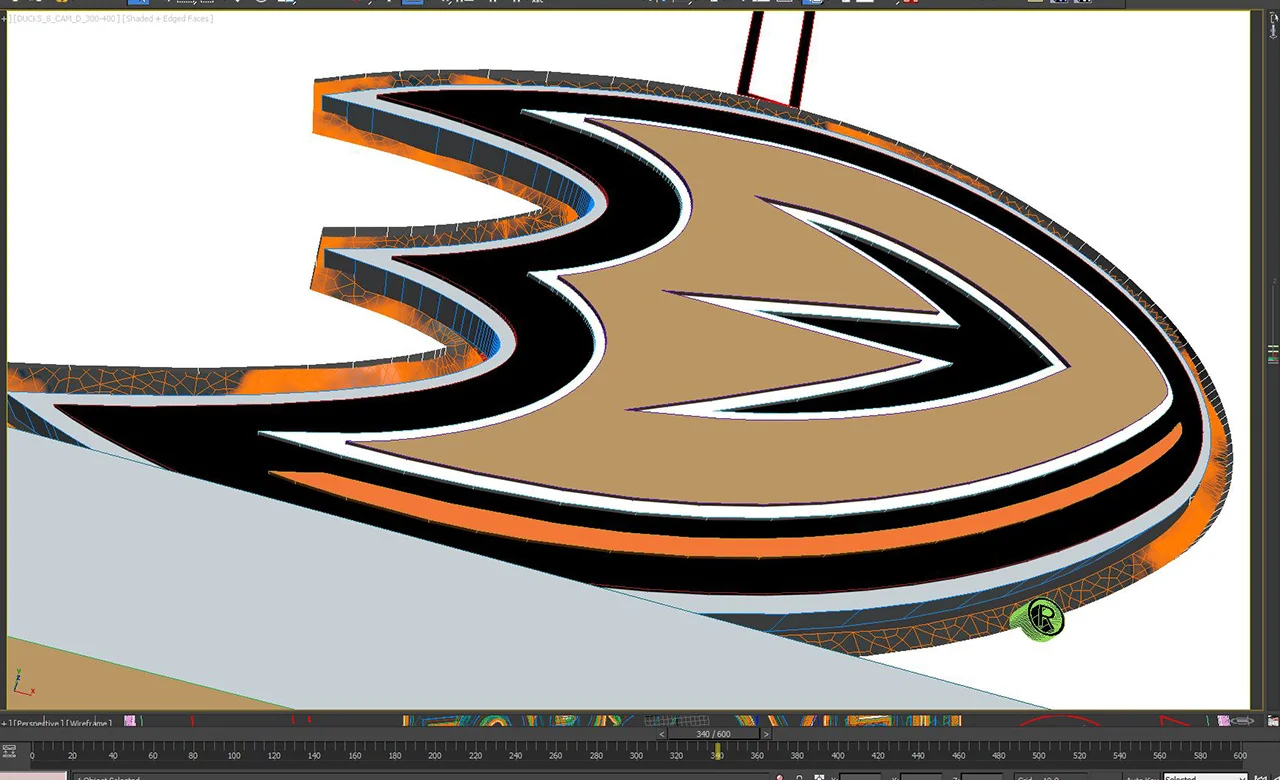Screen dimensions: 1280x780
Task: Open the Shaded + Edged Faces shading menu
Action: (x=168, y=18)
